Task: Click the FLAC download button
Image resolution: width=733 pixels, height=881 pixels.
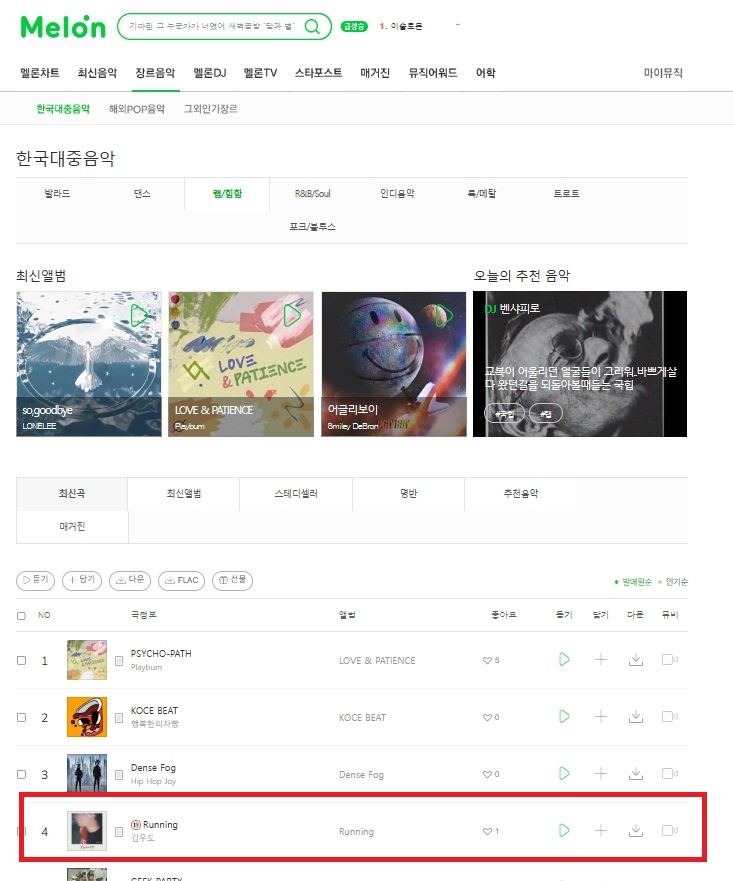Action: tap(181, 580)
